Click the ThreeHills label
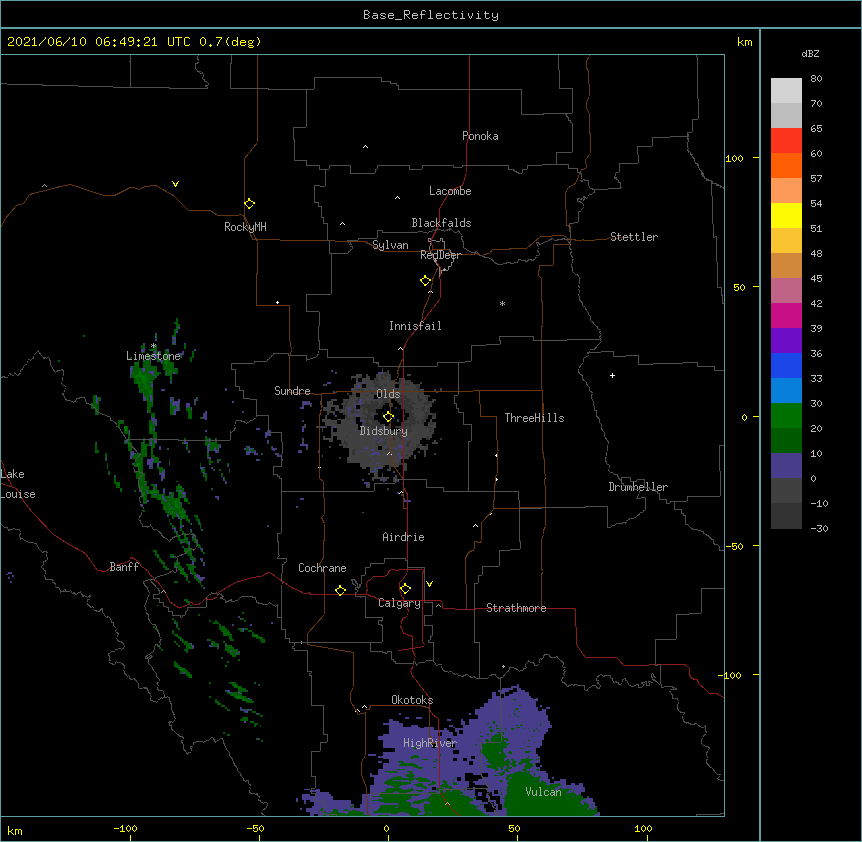Screen dimensions: 862x842 pyautogui.click(x=534, y=418)
